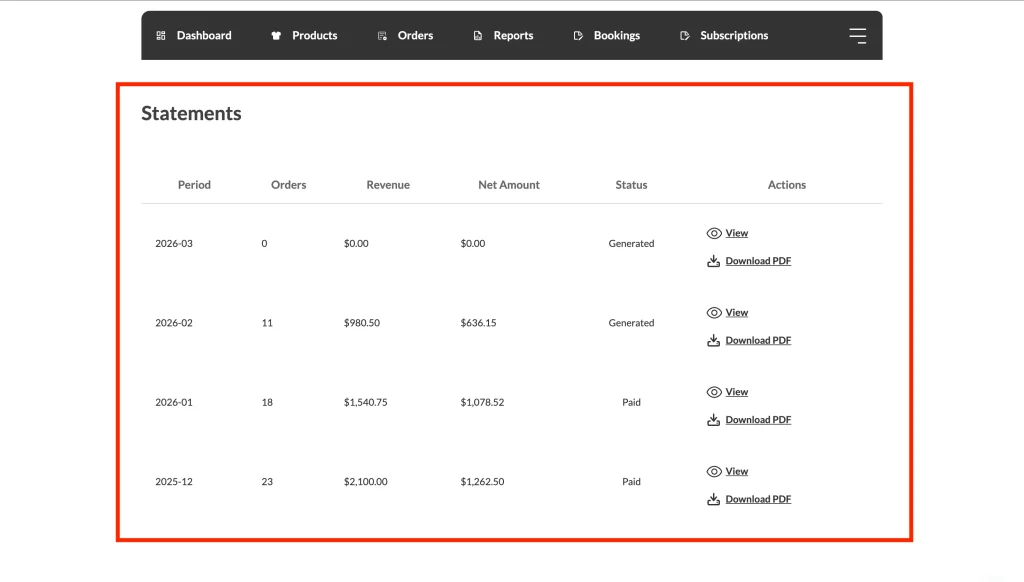1024x582 pixels.
Task: Click the $1,540.75 revenue value
Action: coord(366,402)
